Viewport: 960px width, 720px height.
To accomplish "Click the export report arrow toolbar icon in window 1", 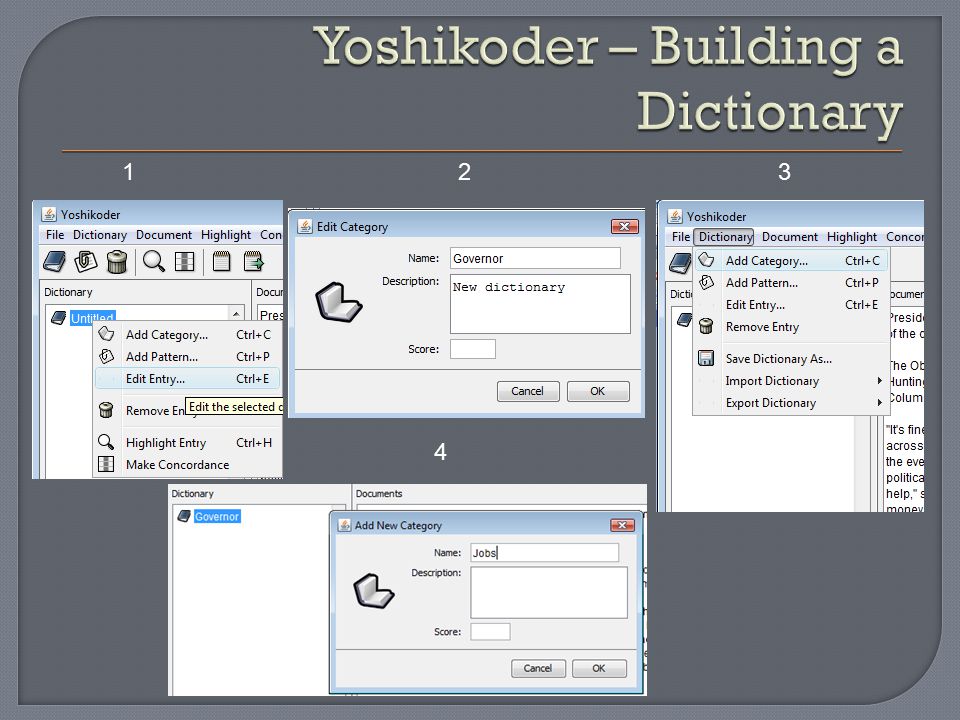I will pyautogui.click(x=253, y=261).
